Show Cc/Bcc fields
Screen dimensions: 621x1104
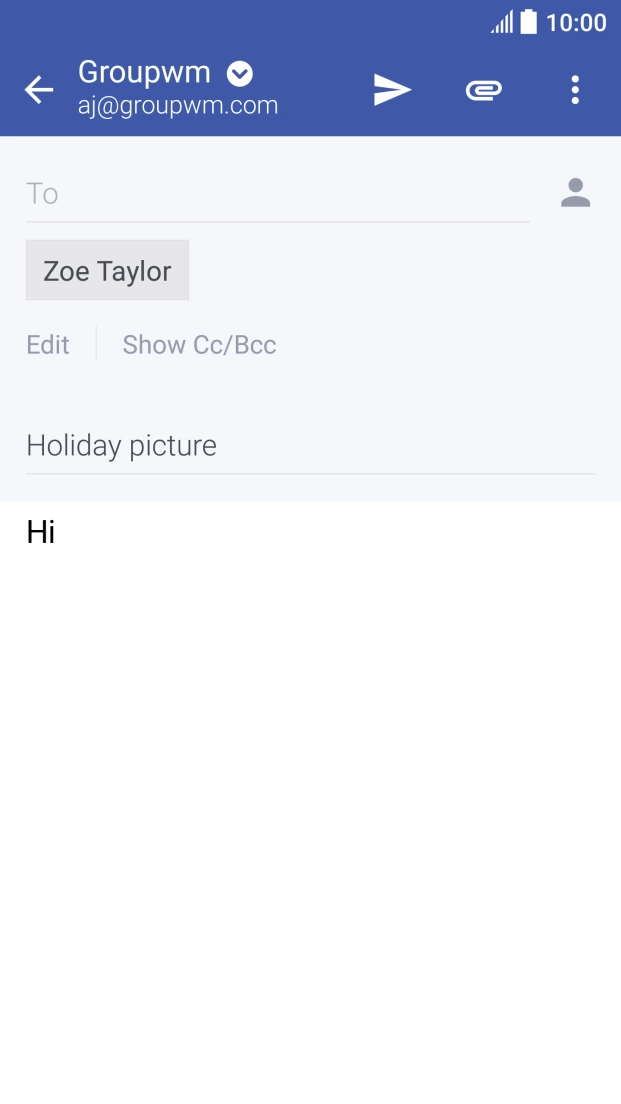(199, 344)
